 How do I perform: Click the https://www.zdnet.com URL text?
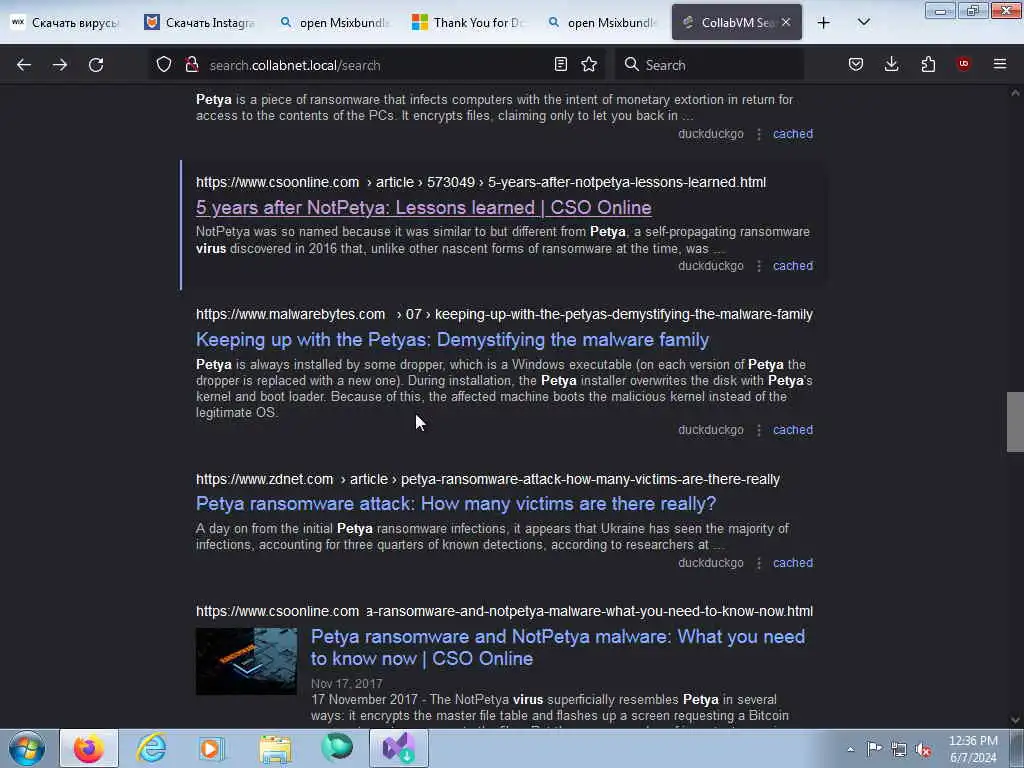(264, 479)
